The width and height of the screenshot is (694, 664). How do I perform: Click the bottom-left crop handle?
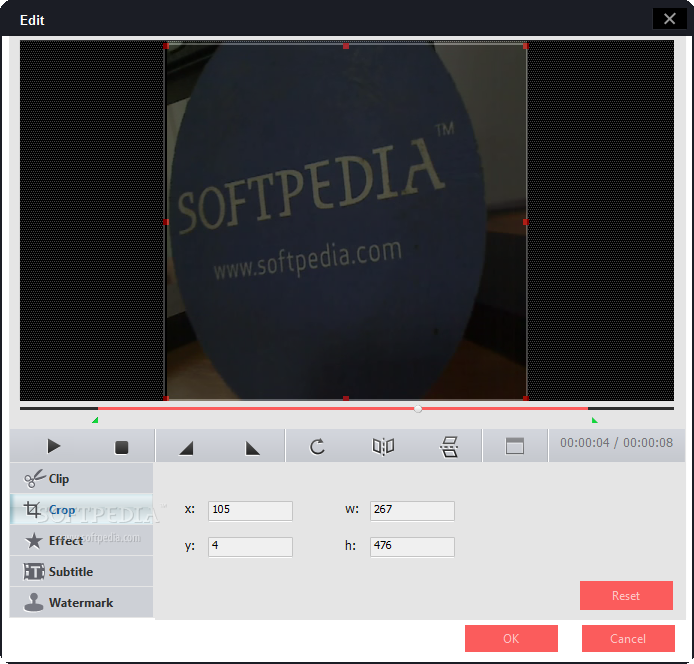pos(166,398)
